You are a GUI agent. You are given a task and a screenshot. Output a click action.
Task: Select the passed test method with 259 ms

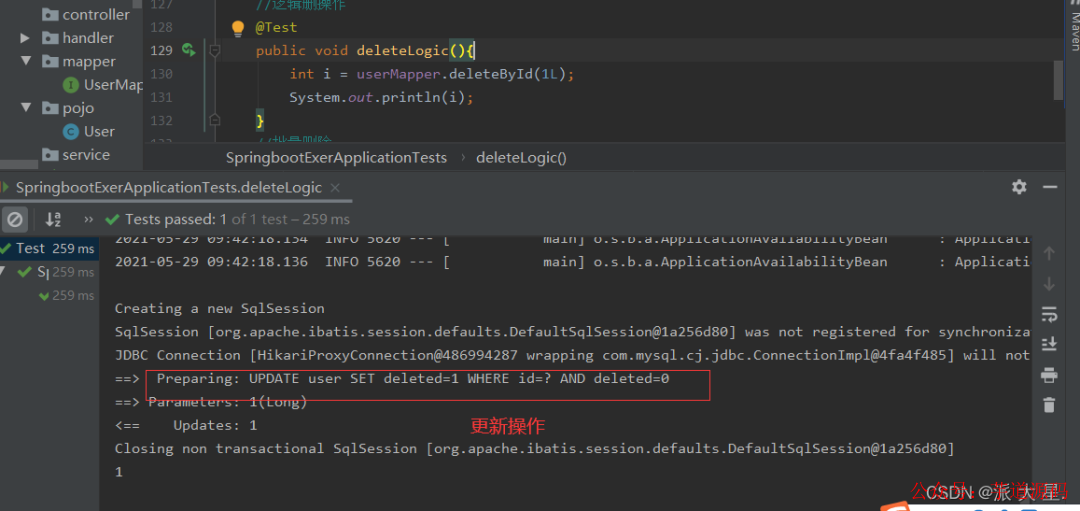66,295
